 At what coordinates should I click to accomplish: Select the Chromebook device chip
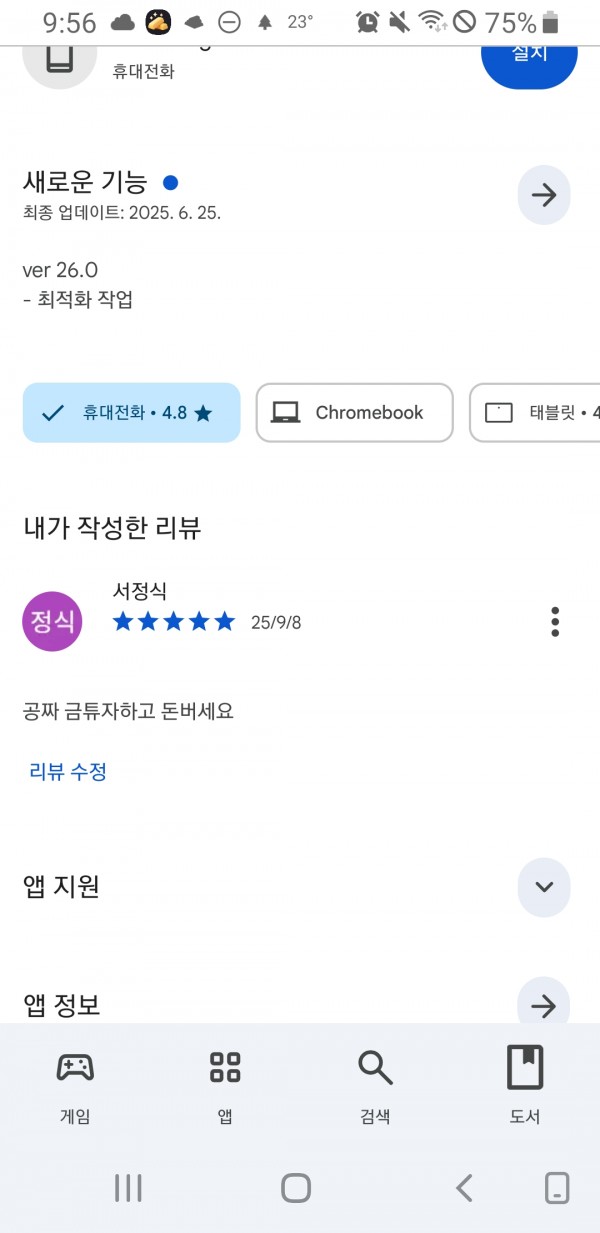pyautogui.click(x=354, y=412)
